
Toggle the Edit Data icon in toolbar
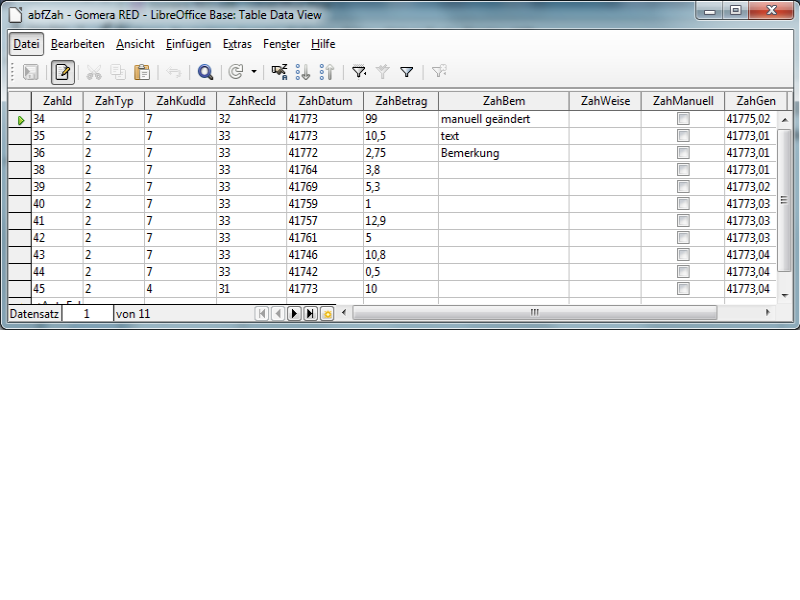coord(63,72)
